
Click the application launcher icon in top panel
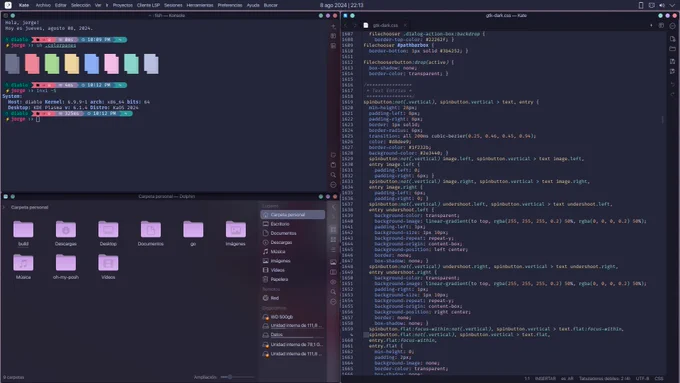click(x=8, y=5)
